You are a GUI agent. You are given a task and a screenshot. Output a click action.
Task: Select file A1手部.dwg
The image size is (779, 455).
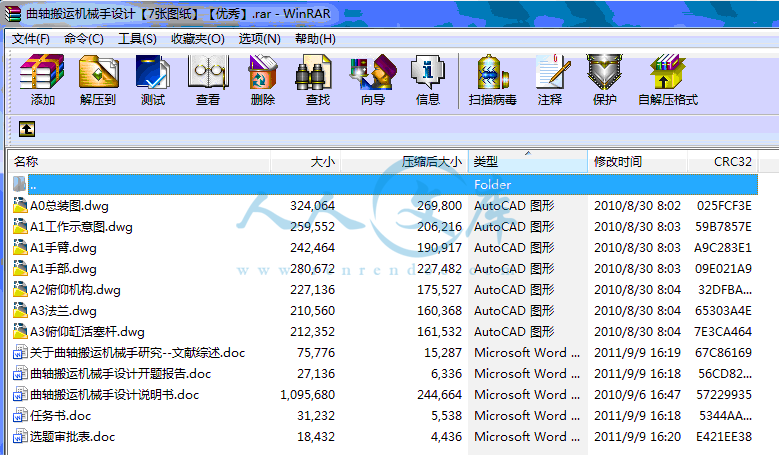pyautogui.click(x=63, y=269)
